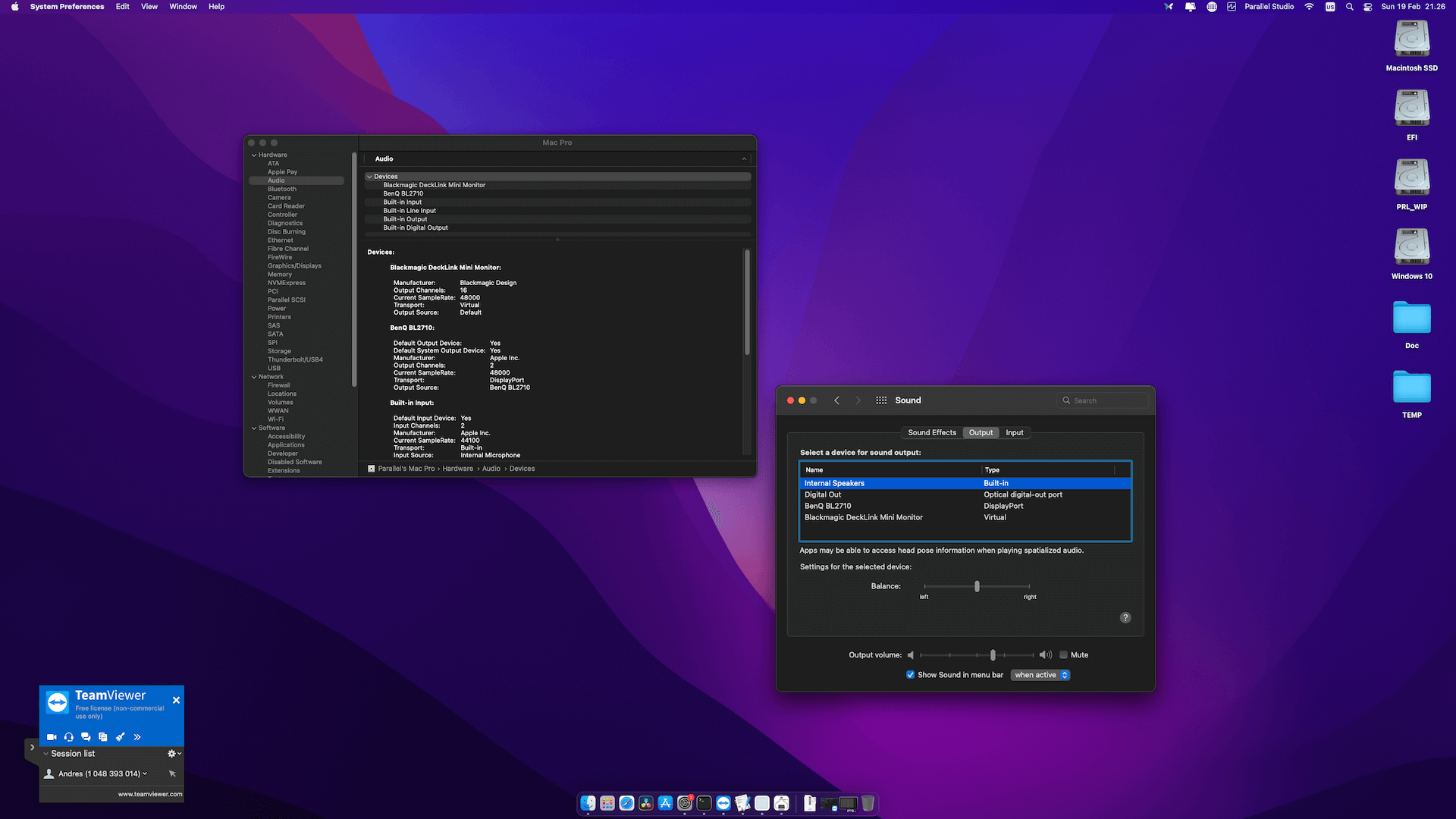Show more TeamViewer tools via double chevron

pyautogui.click(x=137, y=737)
